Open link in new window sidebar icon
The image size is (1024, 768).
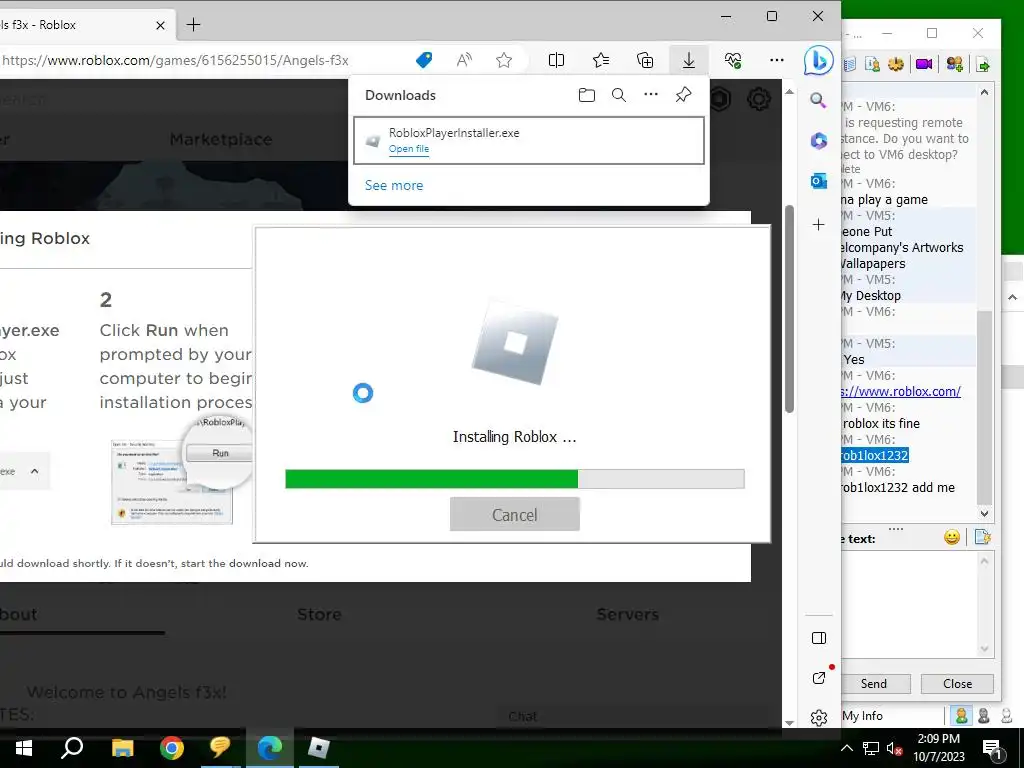point(819,678)
